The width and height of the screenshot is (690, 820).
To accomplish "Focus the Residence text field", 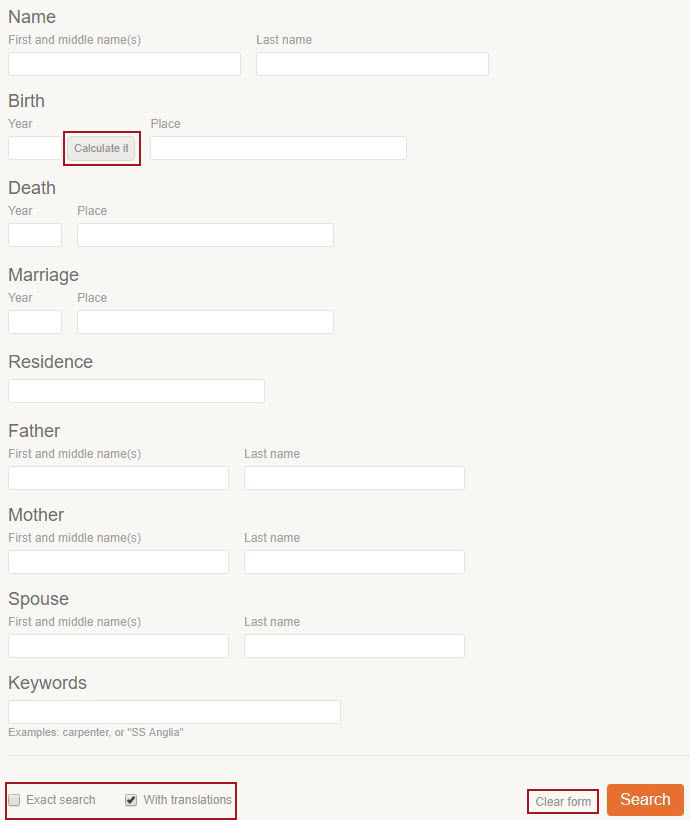I will coord(136,391).
